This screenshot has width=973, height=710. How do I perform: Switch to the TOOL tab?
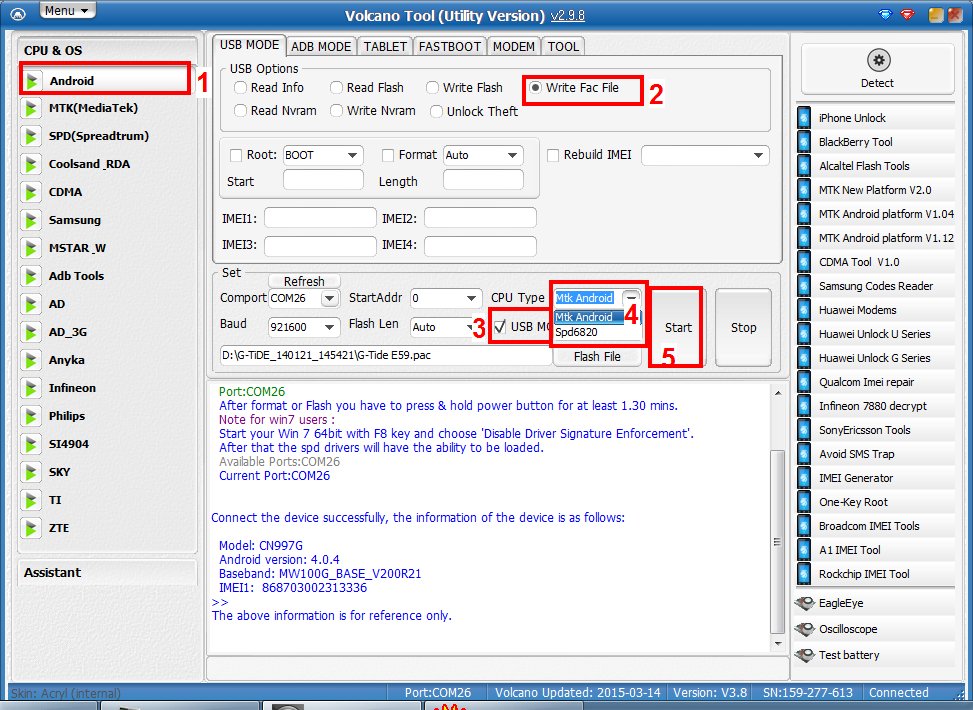pyautogui.click(x=563, y=47)
